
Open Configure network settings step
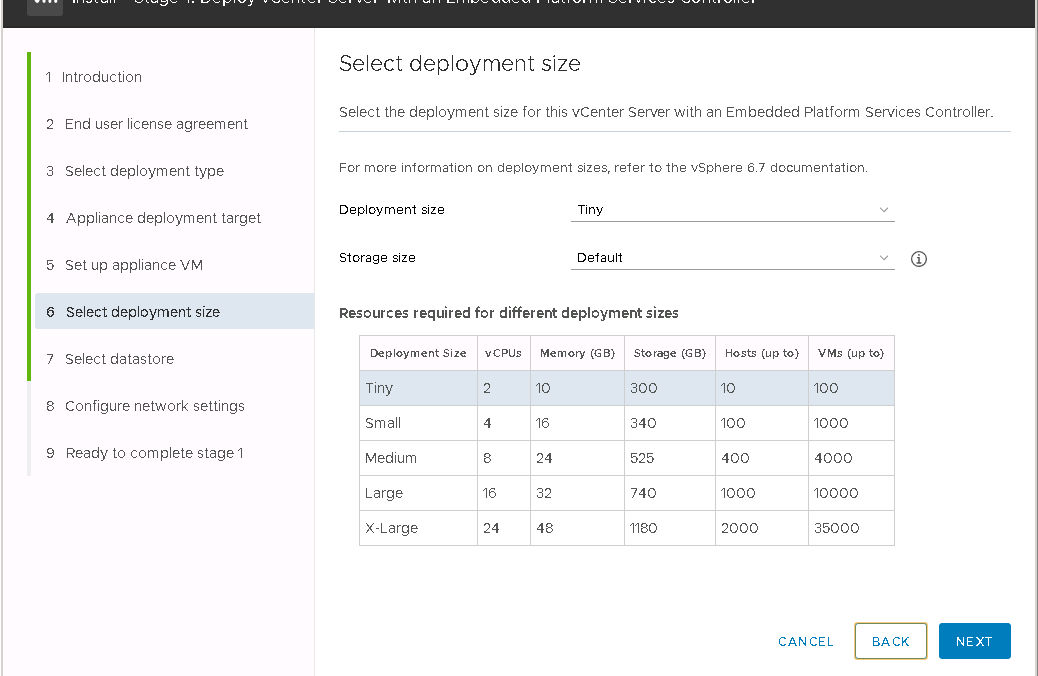click(154, 406)
